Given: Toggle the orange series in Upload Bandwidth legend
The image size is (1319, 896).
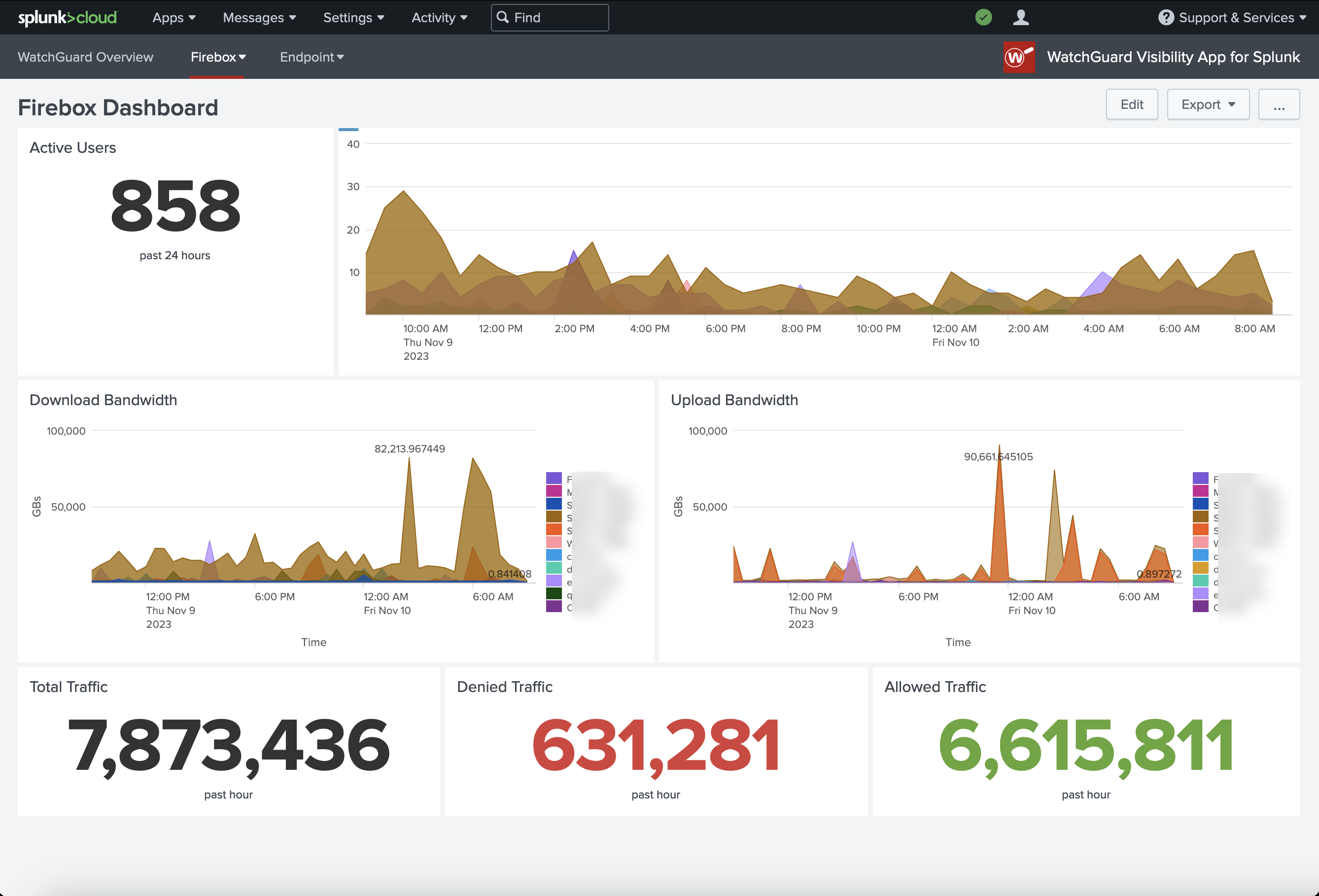Looking at the screenshot, I should [1200, 530].
